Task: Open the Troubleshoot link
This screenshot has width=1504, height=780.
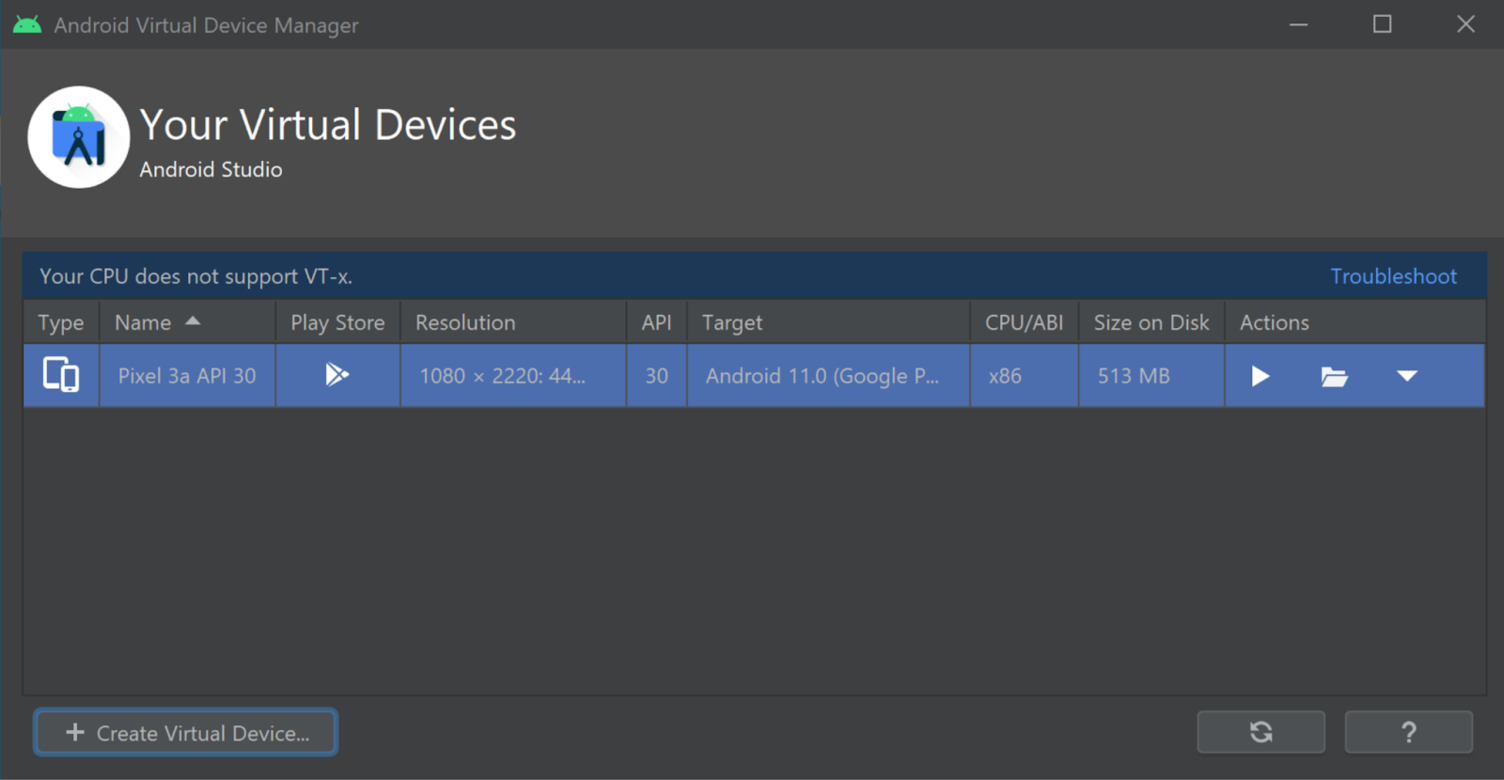Action: click(x=1393, y=276)
